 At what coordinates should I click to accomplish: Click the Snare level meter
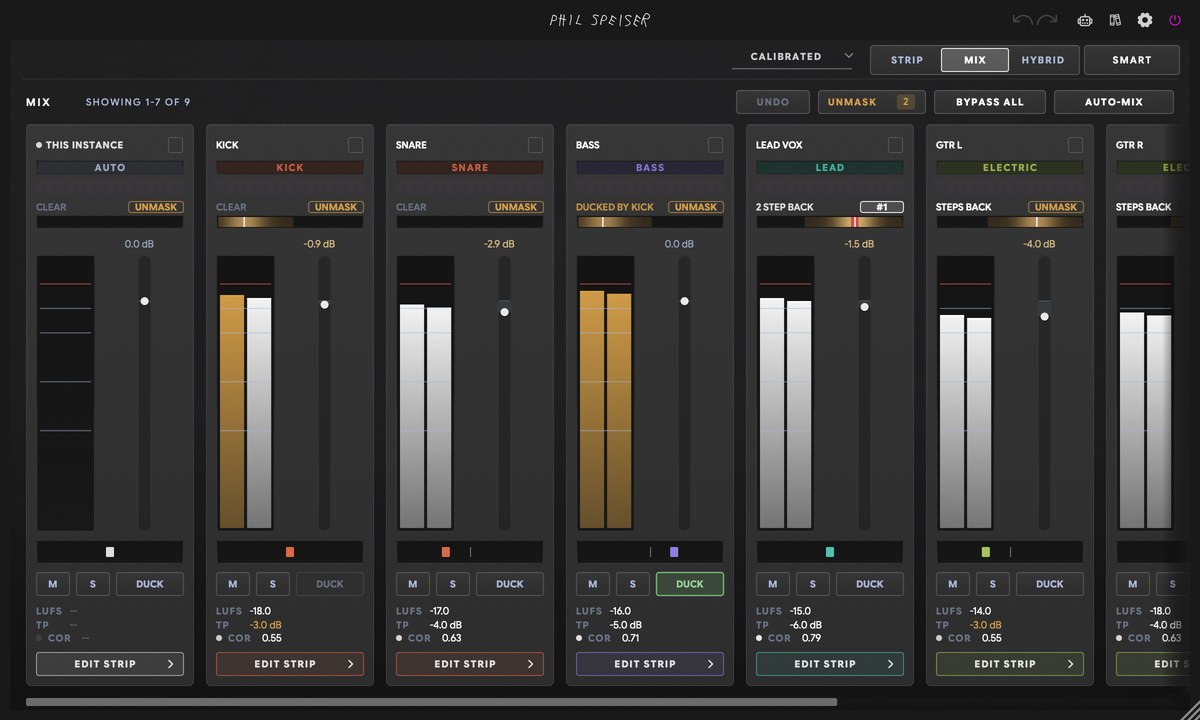[x=426, y=393]
